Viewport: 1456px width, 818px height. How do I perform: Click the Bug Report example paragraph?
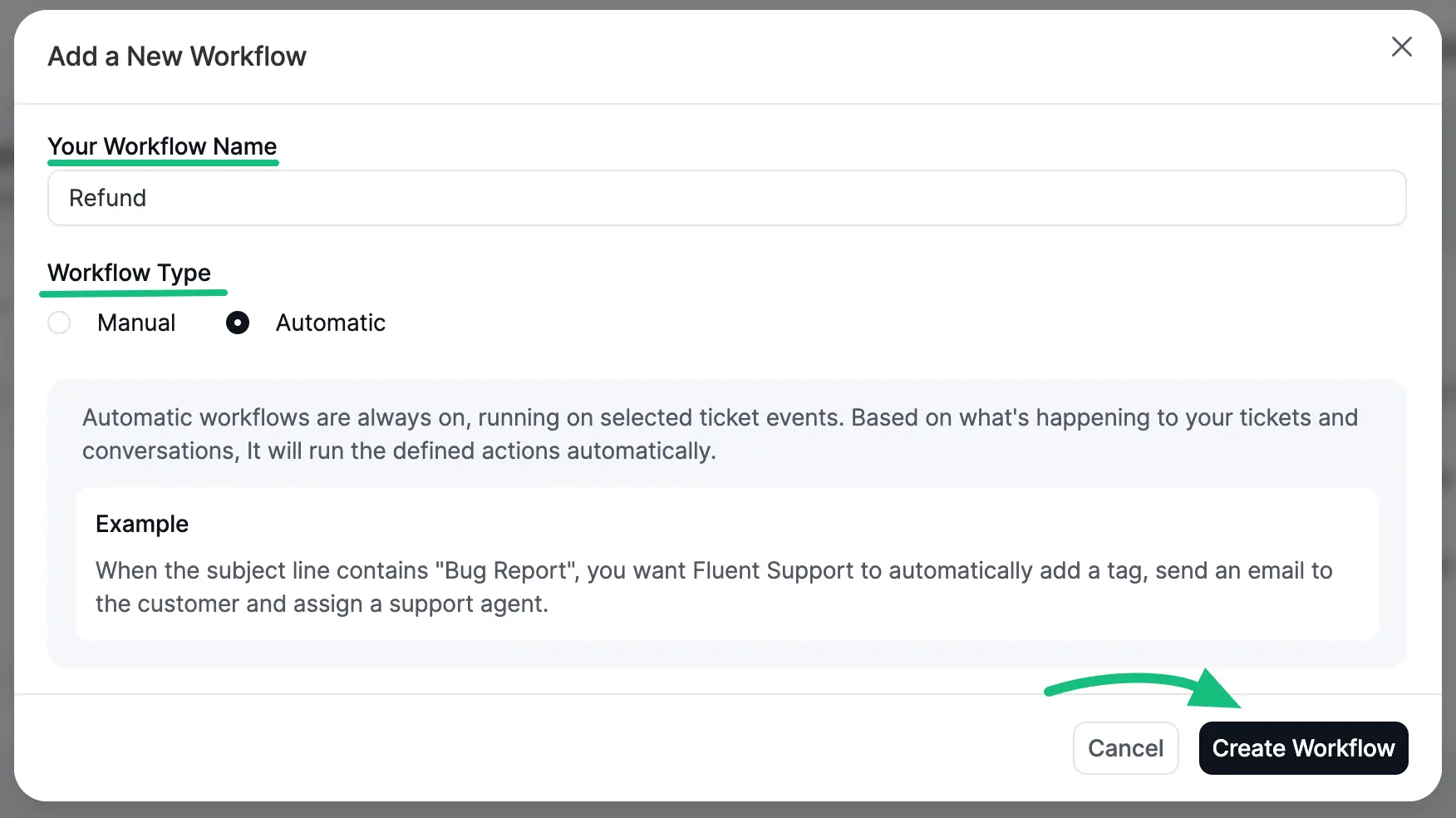coord(715,587)
